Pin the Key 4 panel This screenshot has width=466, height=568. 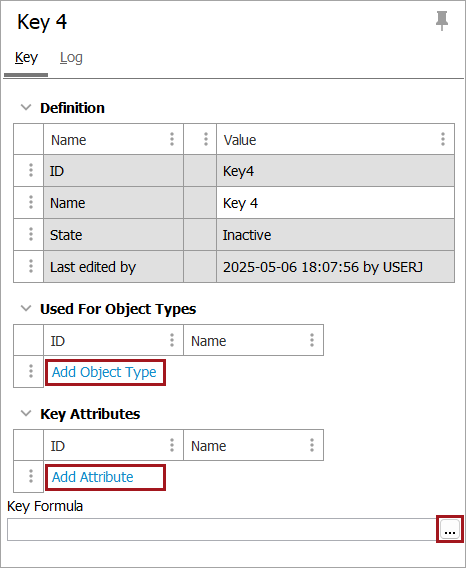(x=442, y=21)
